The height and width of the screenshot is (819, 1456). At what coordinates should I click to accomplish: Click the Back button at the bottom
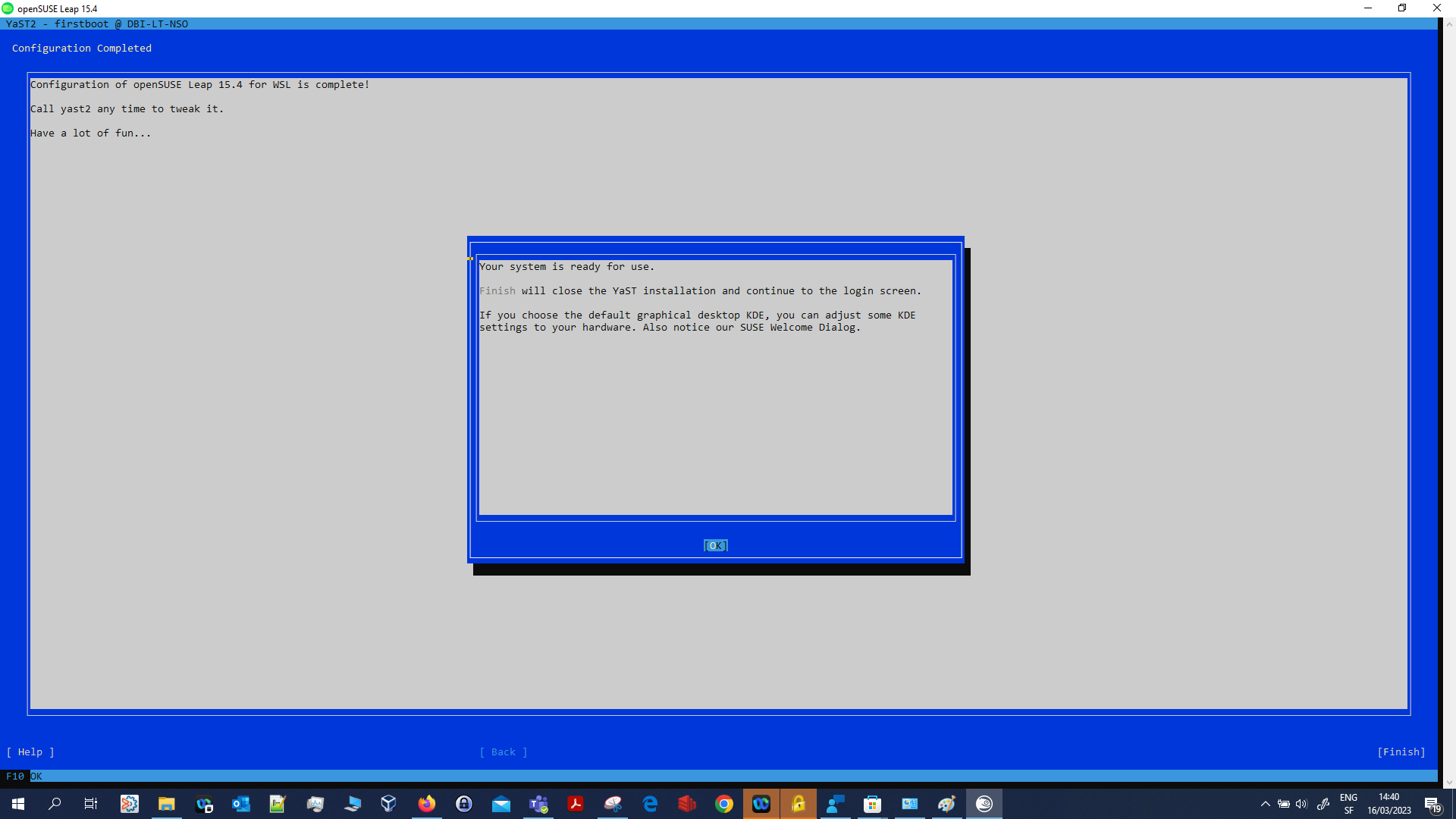click(x=503, y=752)
